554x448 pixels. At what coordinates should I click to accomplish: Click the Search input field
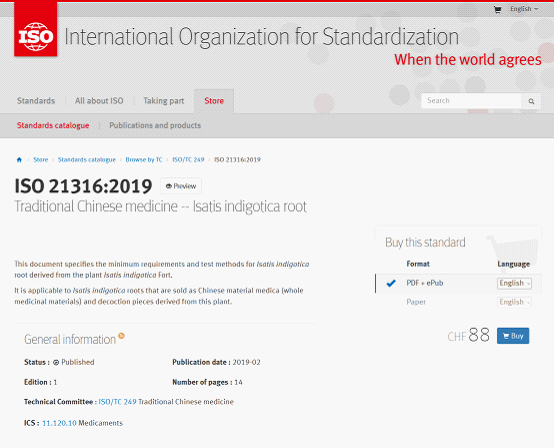click(x=471, y=101)
